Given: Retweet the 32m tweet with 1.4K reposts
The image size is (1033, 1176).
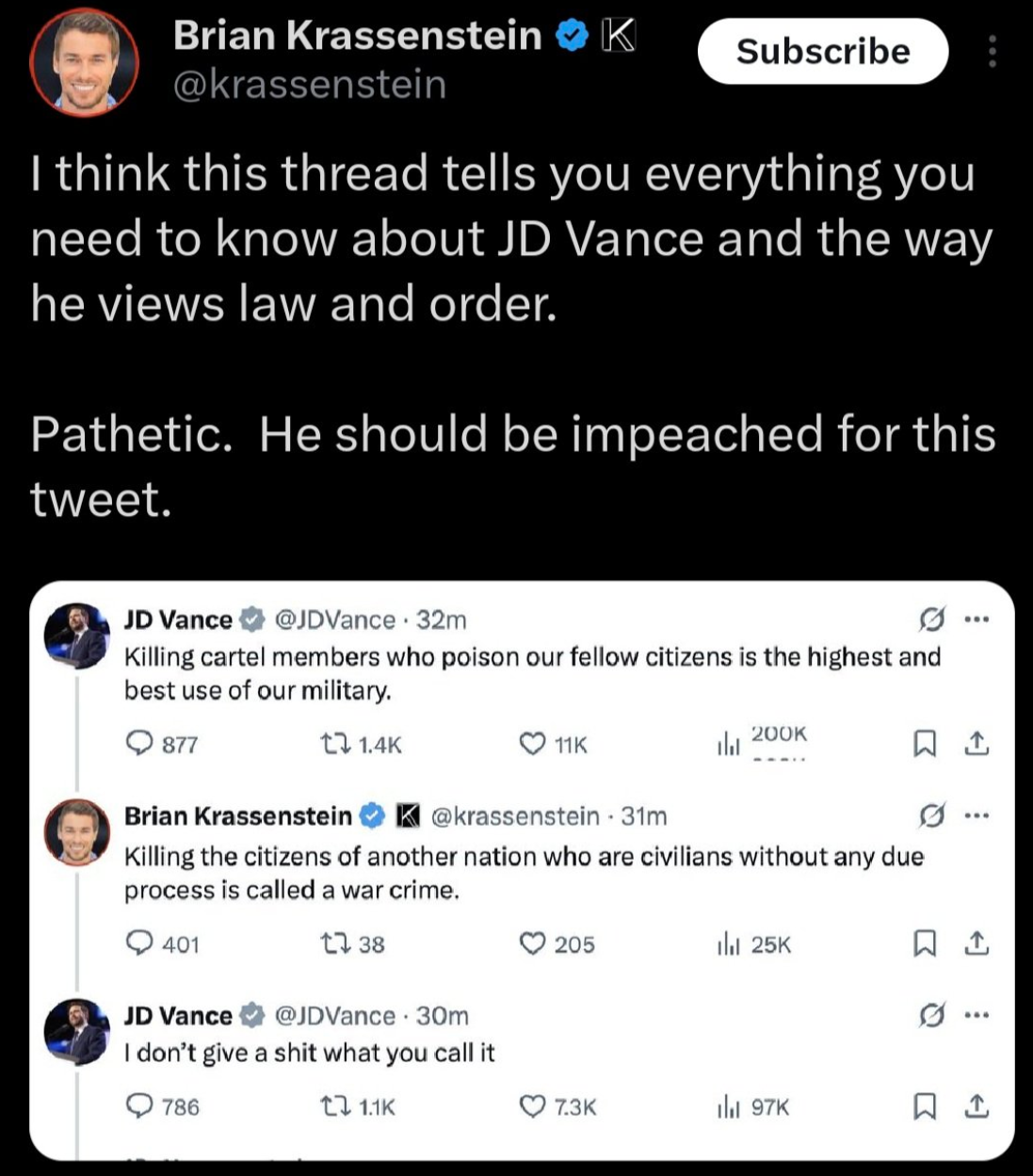Looking at the screenshot, I should (331, 745).
